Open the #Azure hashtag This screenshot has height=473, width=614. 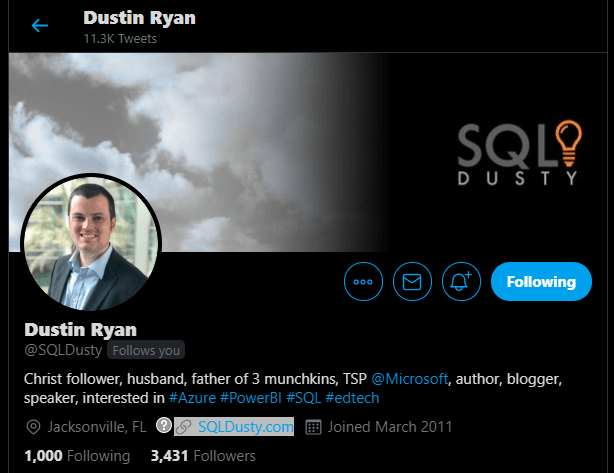click(x=192, y=398)
